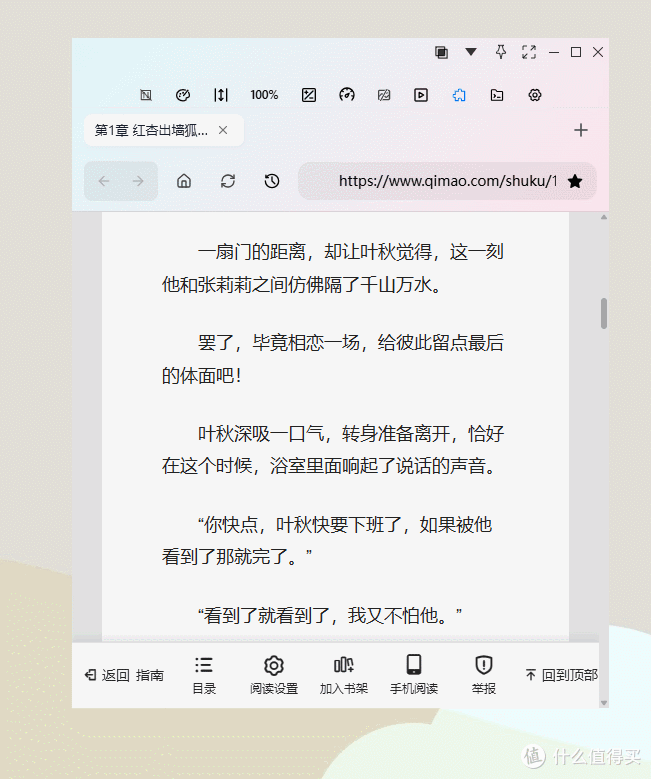Click the paragraph starting 罢了，毕竟相恋一场

(x=333, y=359)
